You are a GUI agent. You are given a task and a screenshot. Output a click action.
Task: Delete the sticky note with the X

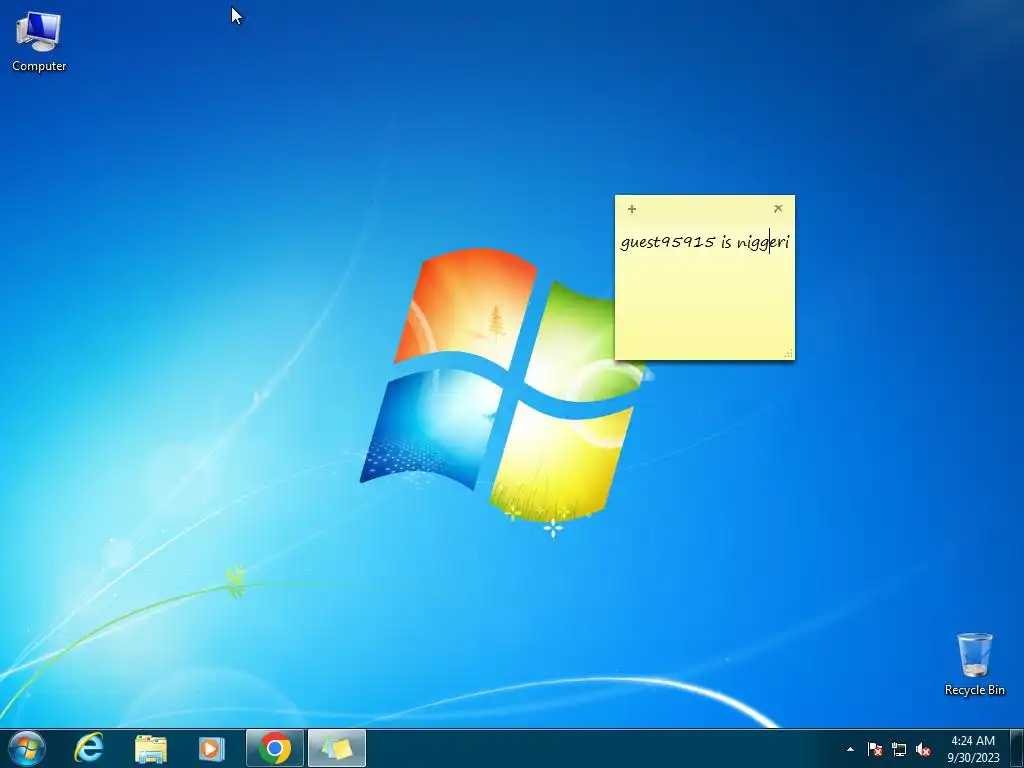coord(778,208)
